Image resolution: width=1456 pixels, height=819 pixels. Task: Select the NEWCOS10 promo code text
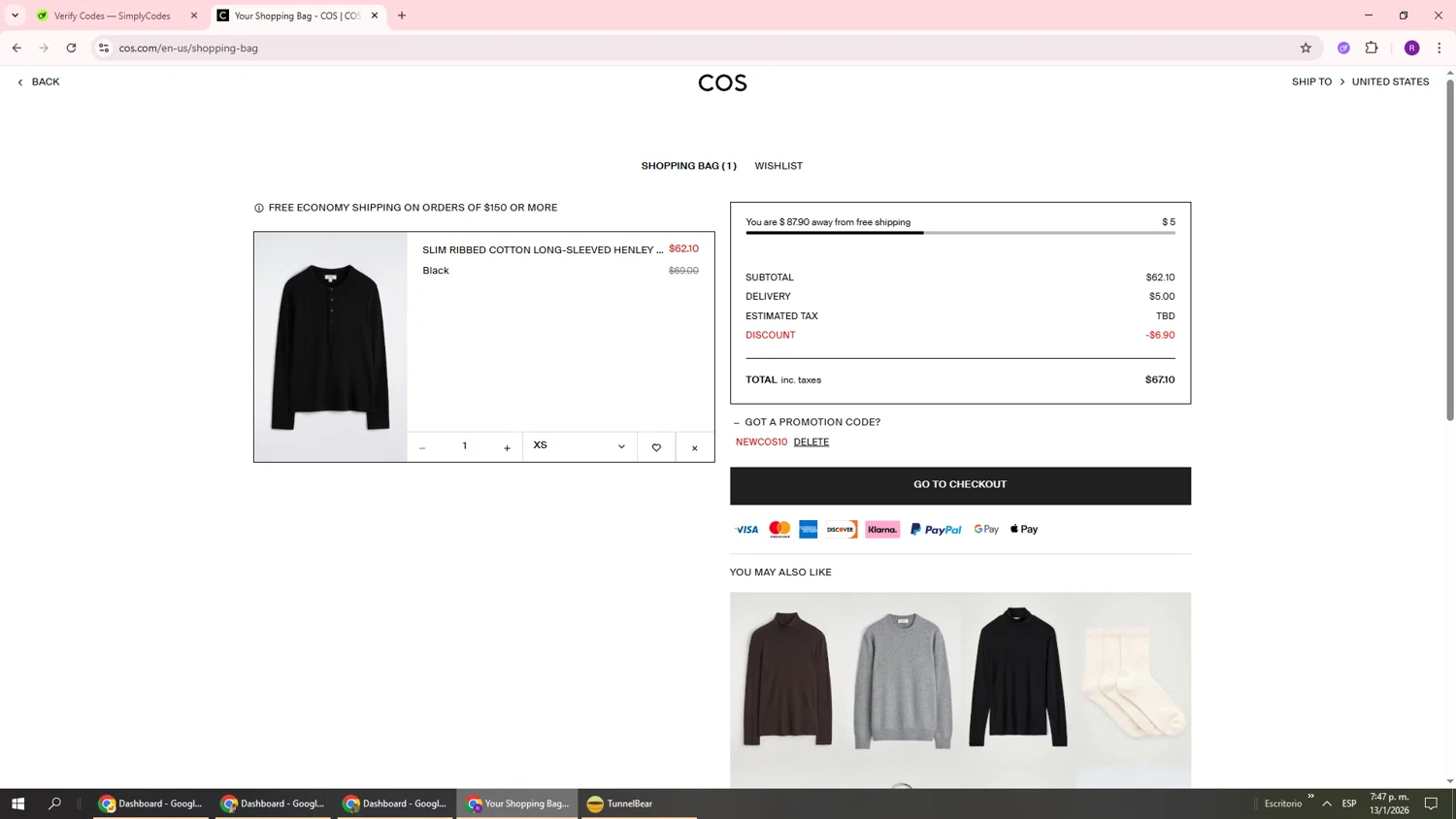[761, 442]
